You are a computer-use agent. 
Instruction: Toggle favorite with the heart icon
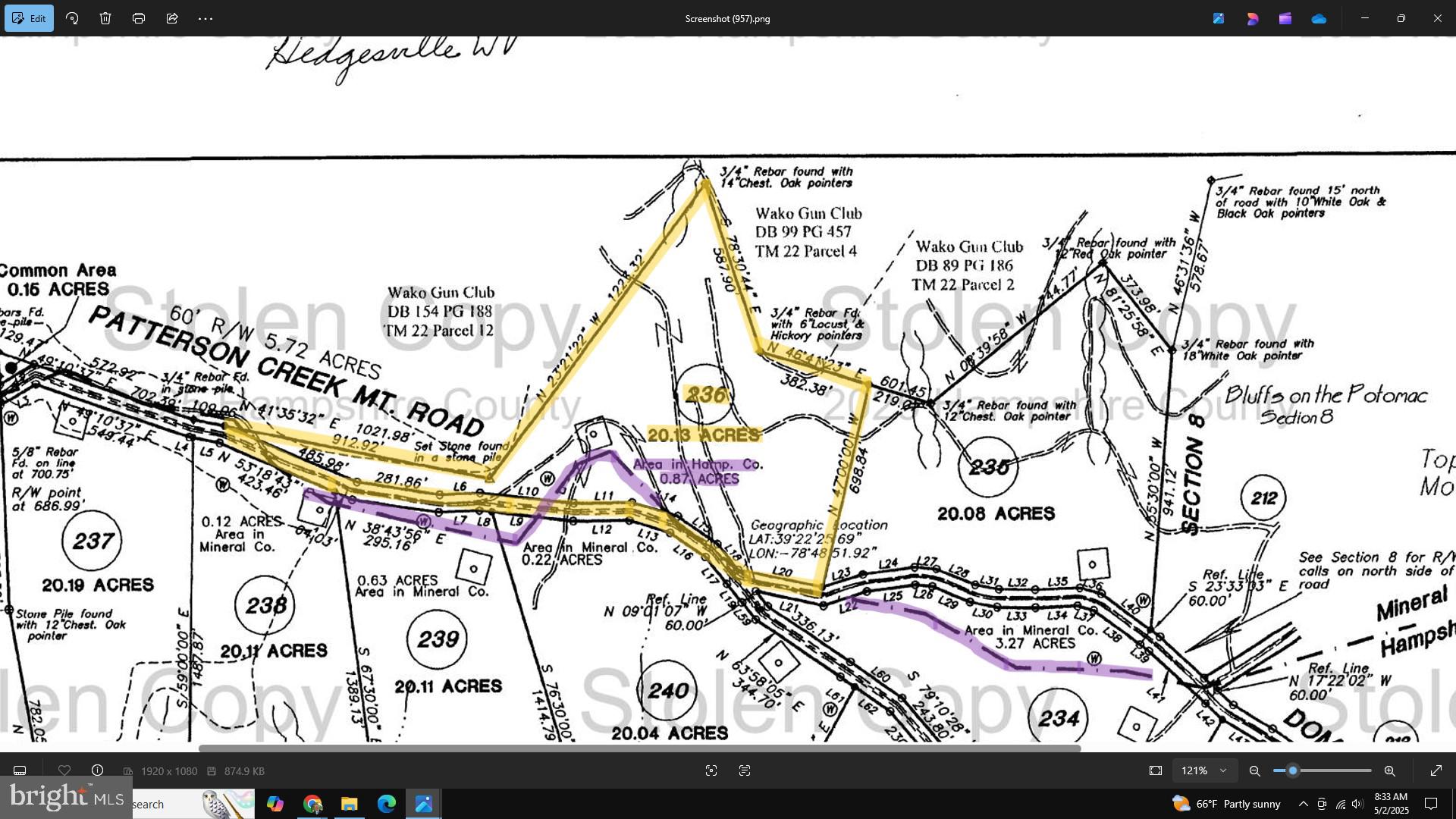pyautogui.click(x=64, y=770)
